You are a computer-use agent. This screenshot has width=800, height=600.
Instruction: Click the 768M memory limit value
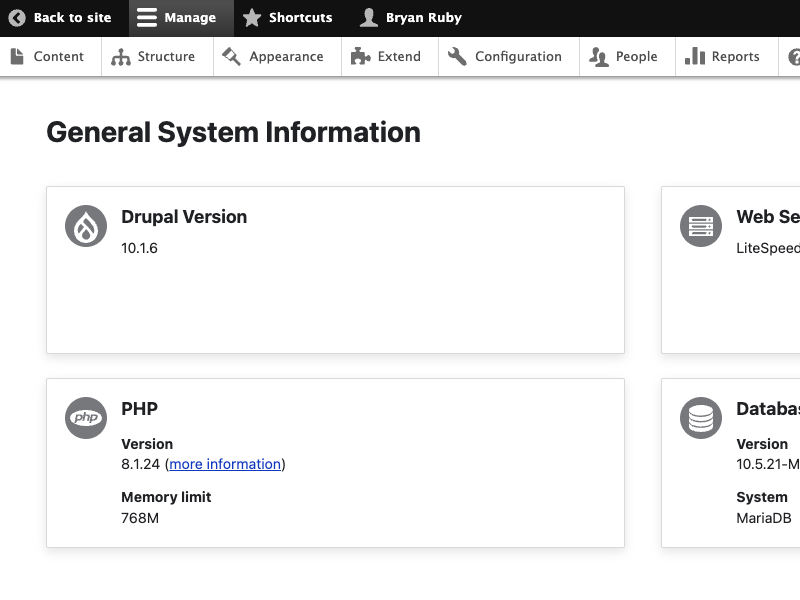[140, 518]
